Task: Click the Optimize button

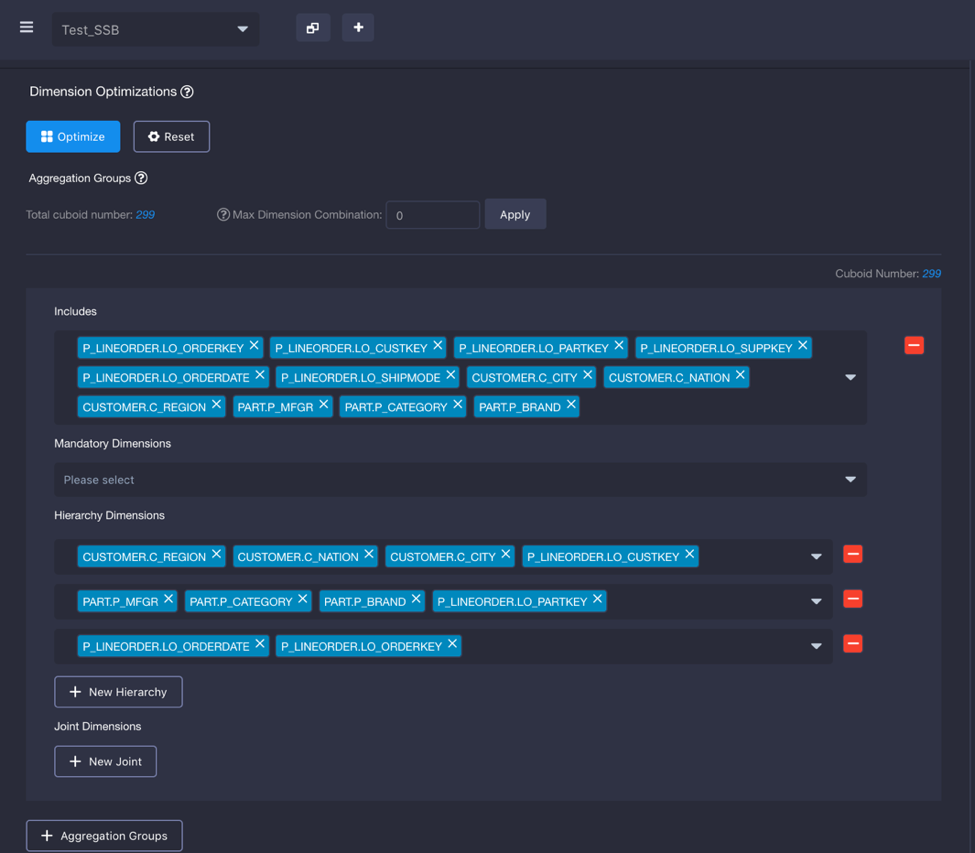Action: [73, 137]
